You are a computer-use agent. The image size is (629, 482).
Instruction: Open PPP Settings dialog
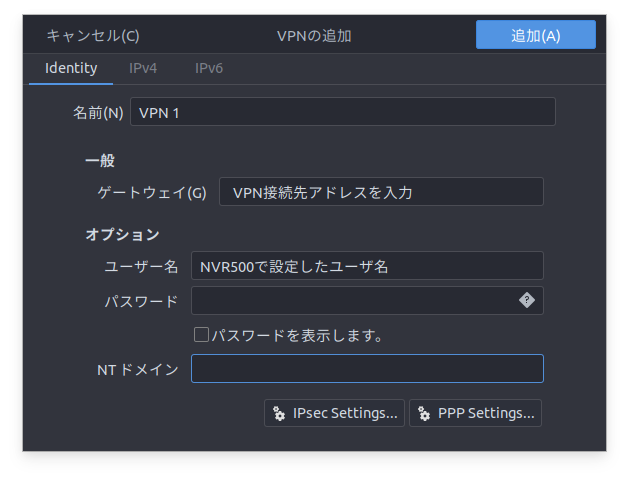pos(475,413)
